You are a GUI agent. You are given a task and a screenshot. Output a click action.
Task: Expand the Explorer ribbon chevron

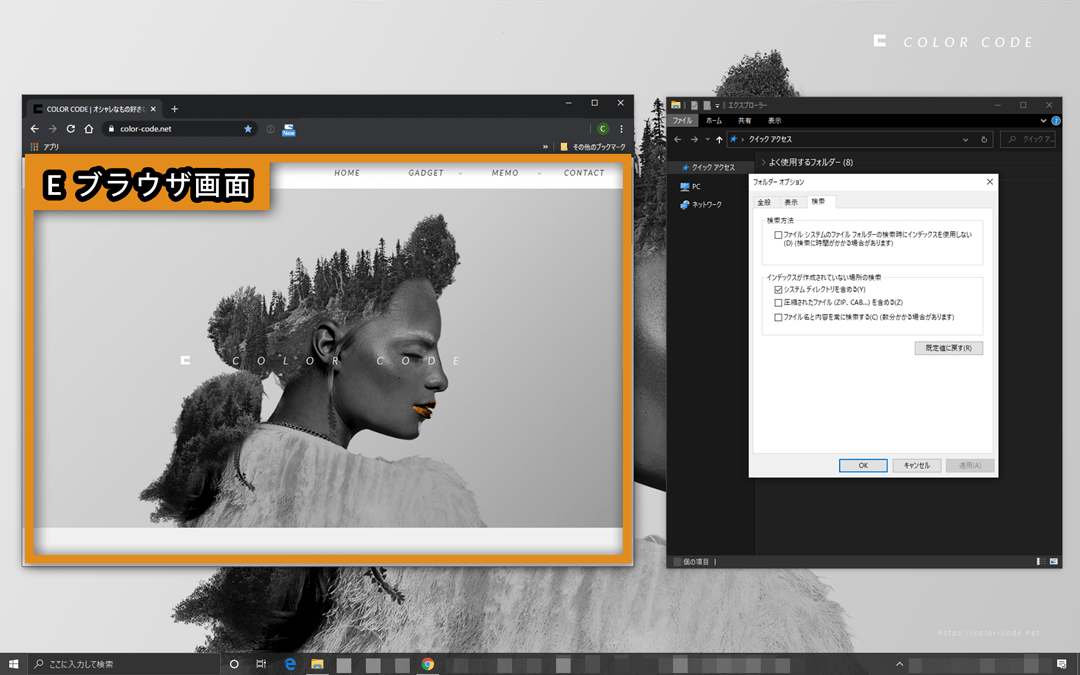[1043, 121]
